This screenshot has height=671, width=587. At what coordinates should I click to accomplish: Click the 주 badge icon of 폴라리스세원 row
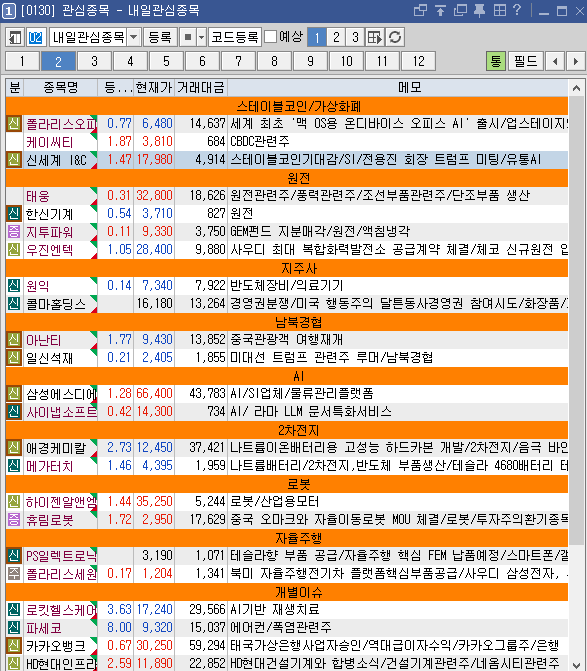(14, 573)
